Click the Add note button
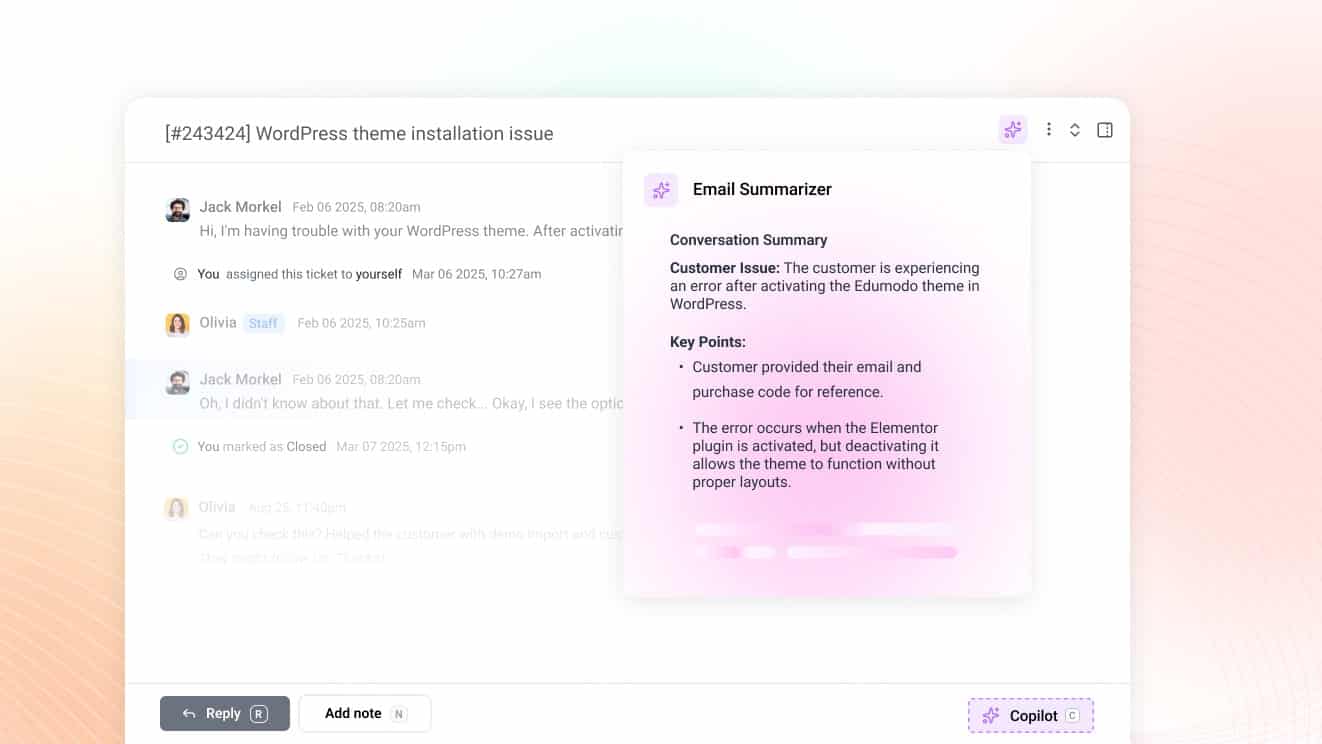The image size is (1322, 744). pyautogui.click(x=364, y=713)
